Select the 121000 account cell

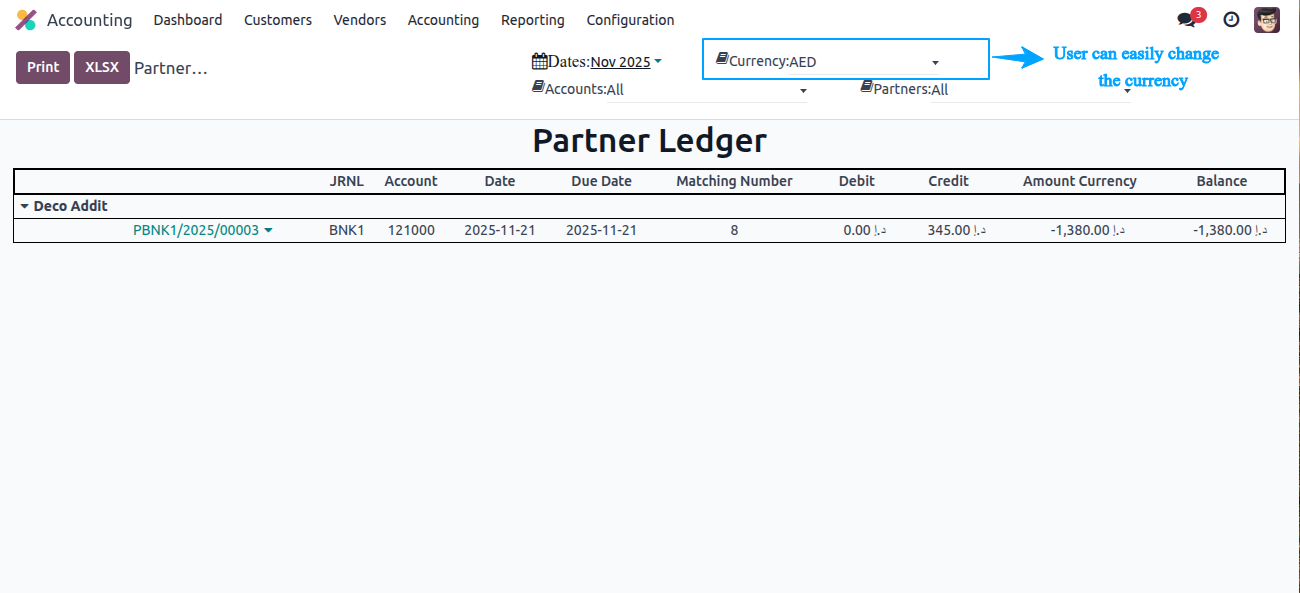(411, 230)
